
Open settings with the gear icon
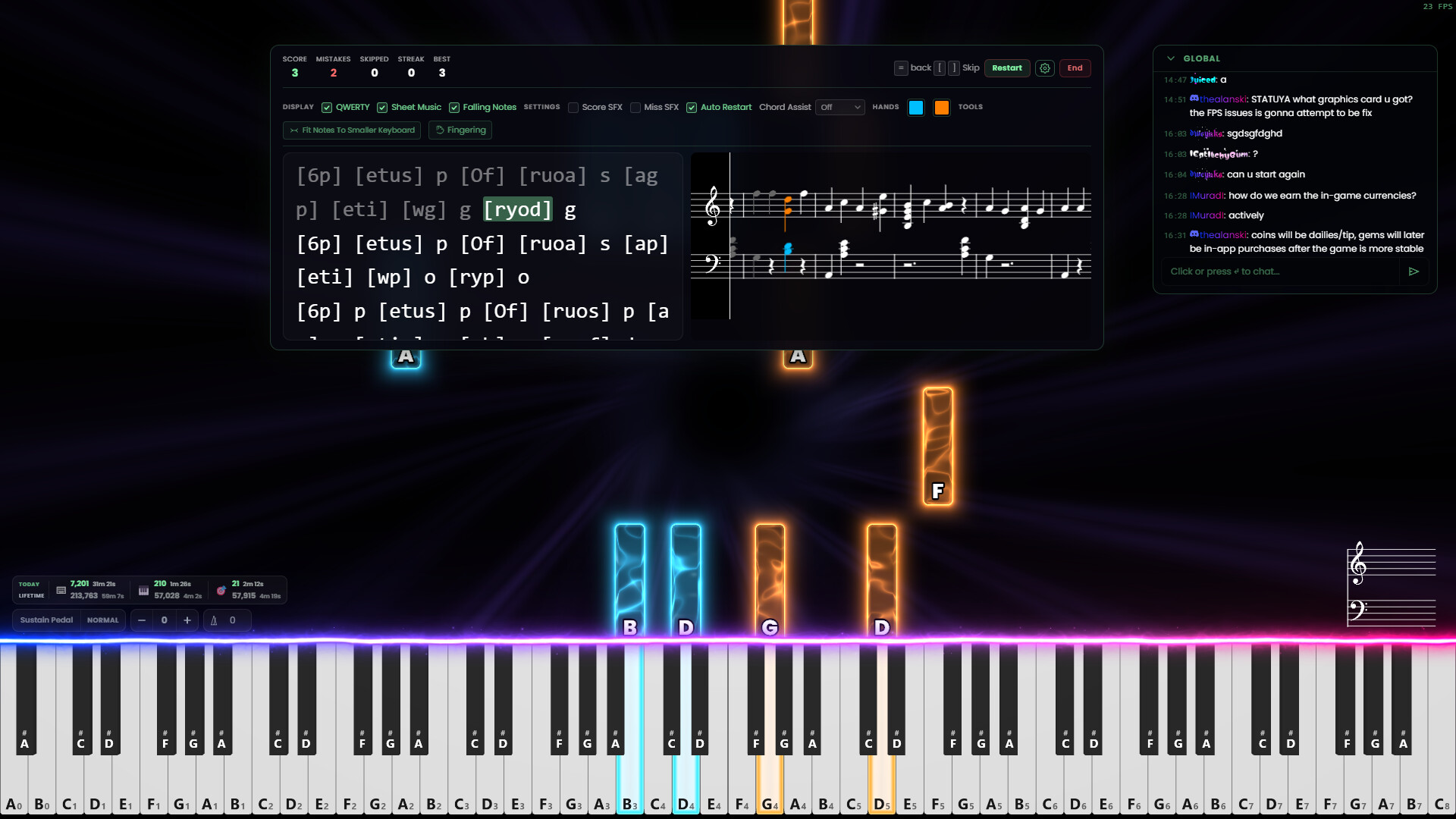(1045, 68)
